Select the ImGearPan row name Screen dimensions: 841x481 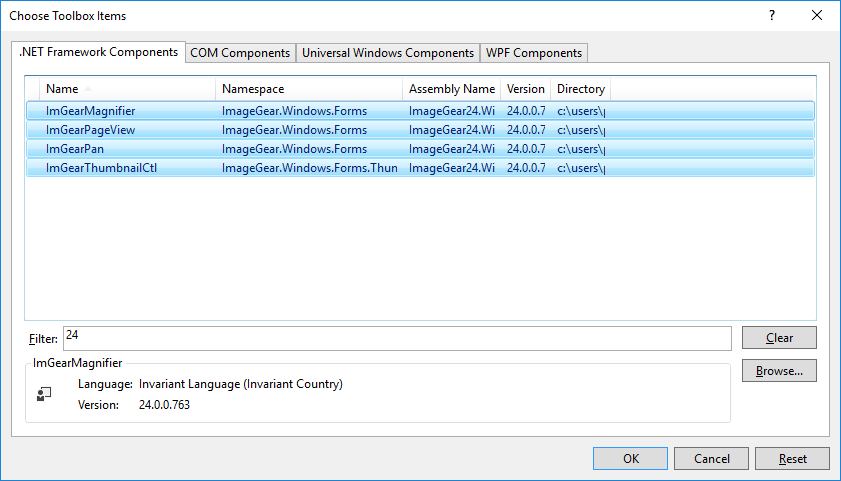(x=75, y=149)
